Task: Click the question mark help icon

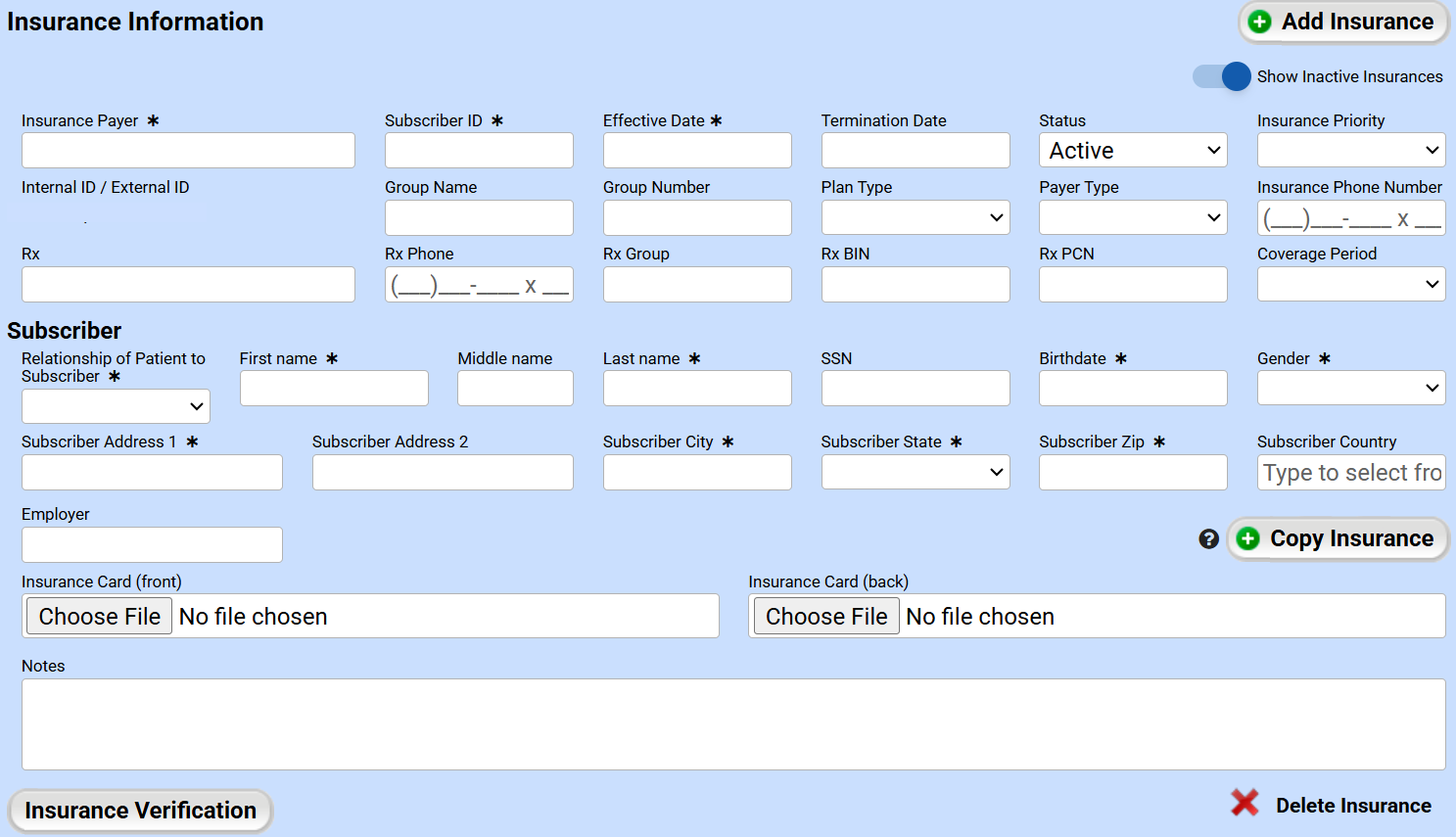Action: pos(1209,538)
